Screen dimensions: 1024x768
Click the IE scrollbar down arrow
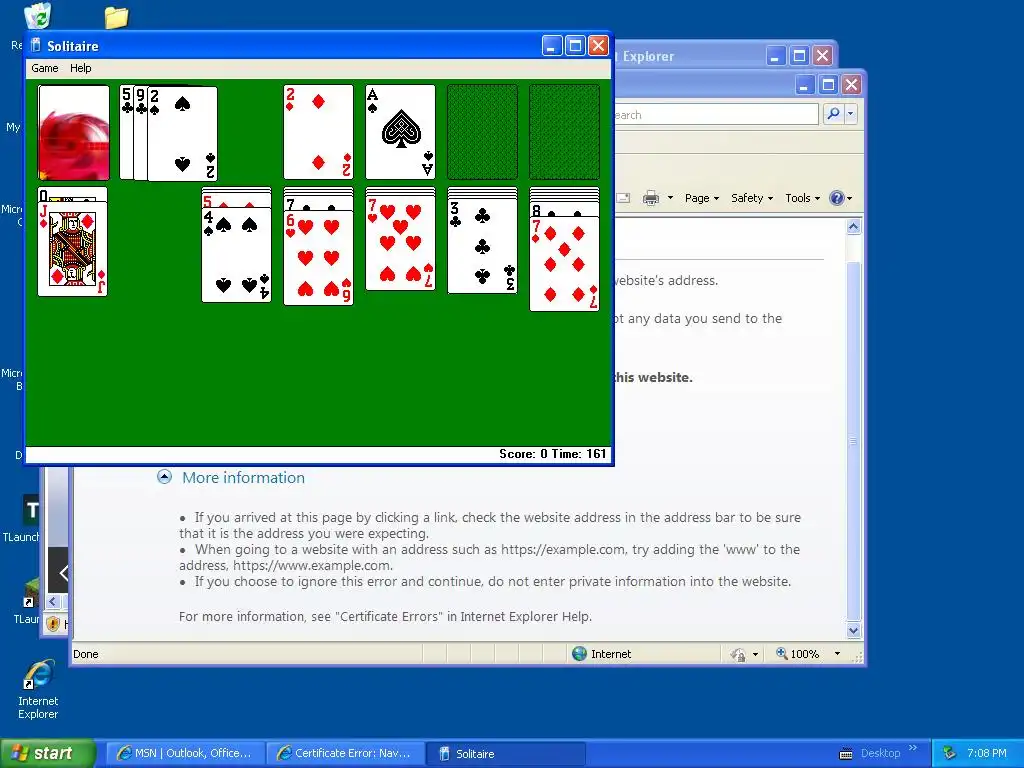point(854,631)
